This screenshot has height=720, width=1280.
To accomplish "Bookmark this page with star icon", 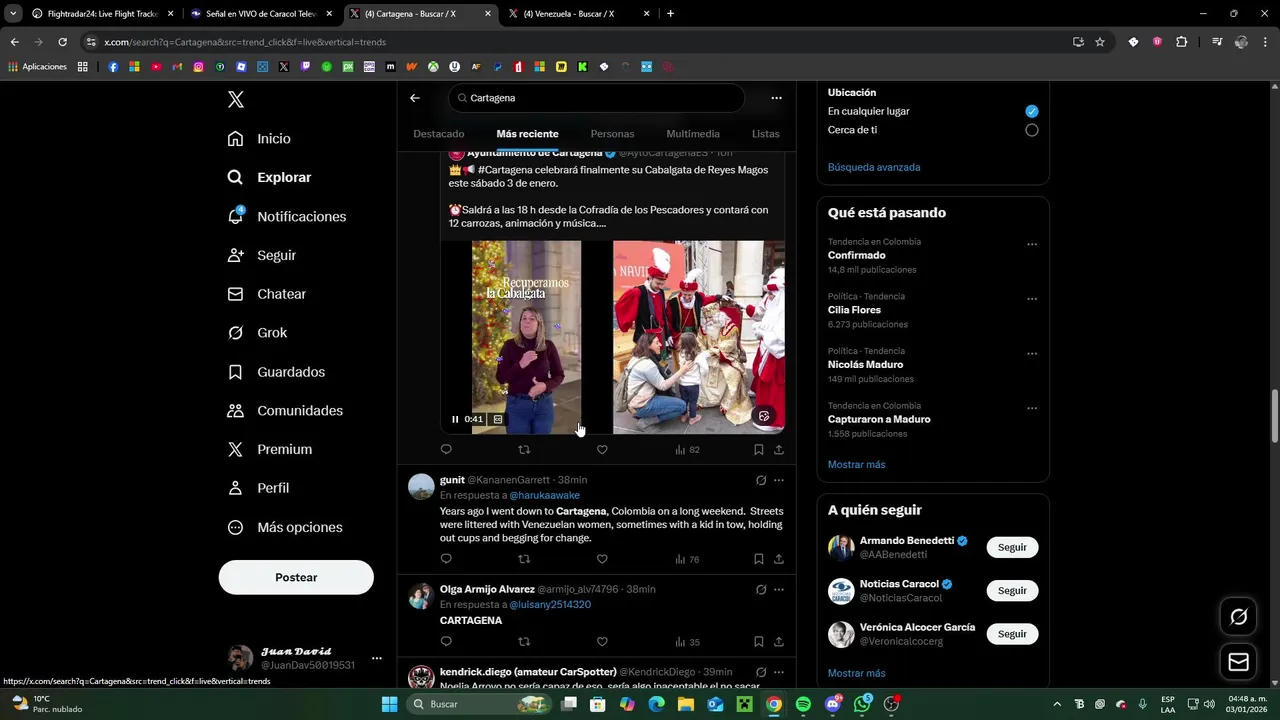I will [1100, 42].
